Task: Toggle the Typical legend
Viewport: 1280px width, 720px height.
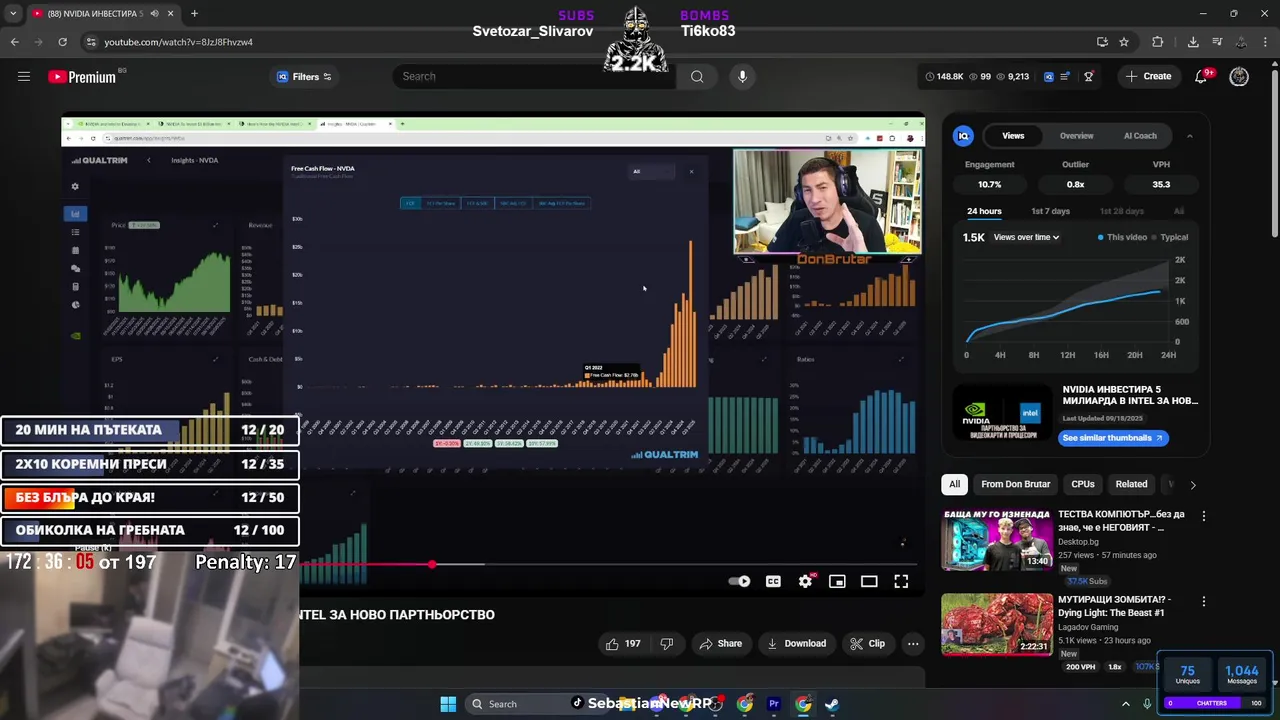Action: pos(1169,237)
